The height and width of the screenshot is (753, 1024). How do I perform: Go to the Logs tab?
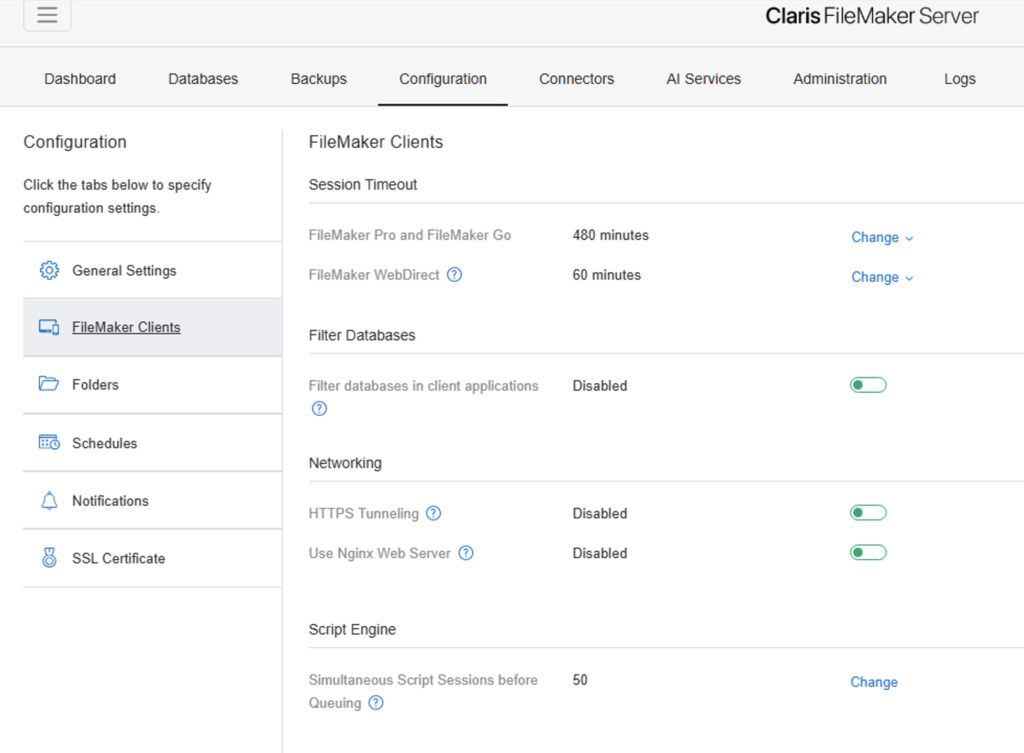[x=959, y=79]
